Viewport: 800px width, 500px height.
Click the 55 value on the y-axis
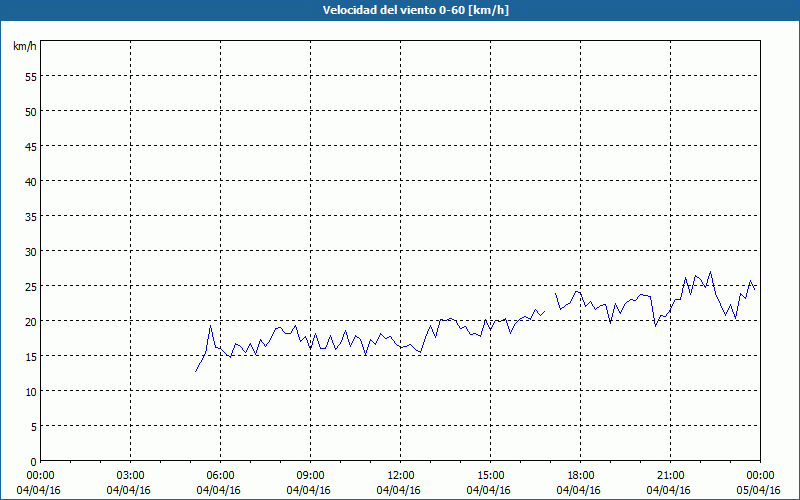pos(31,77)
